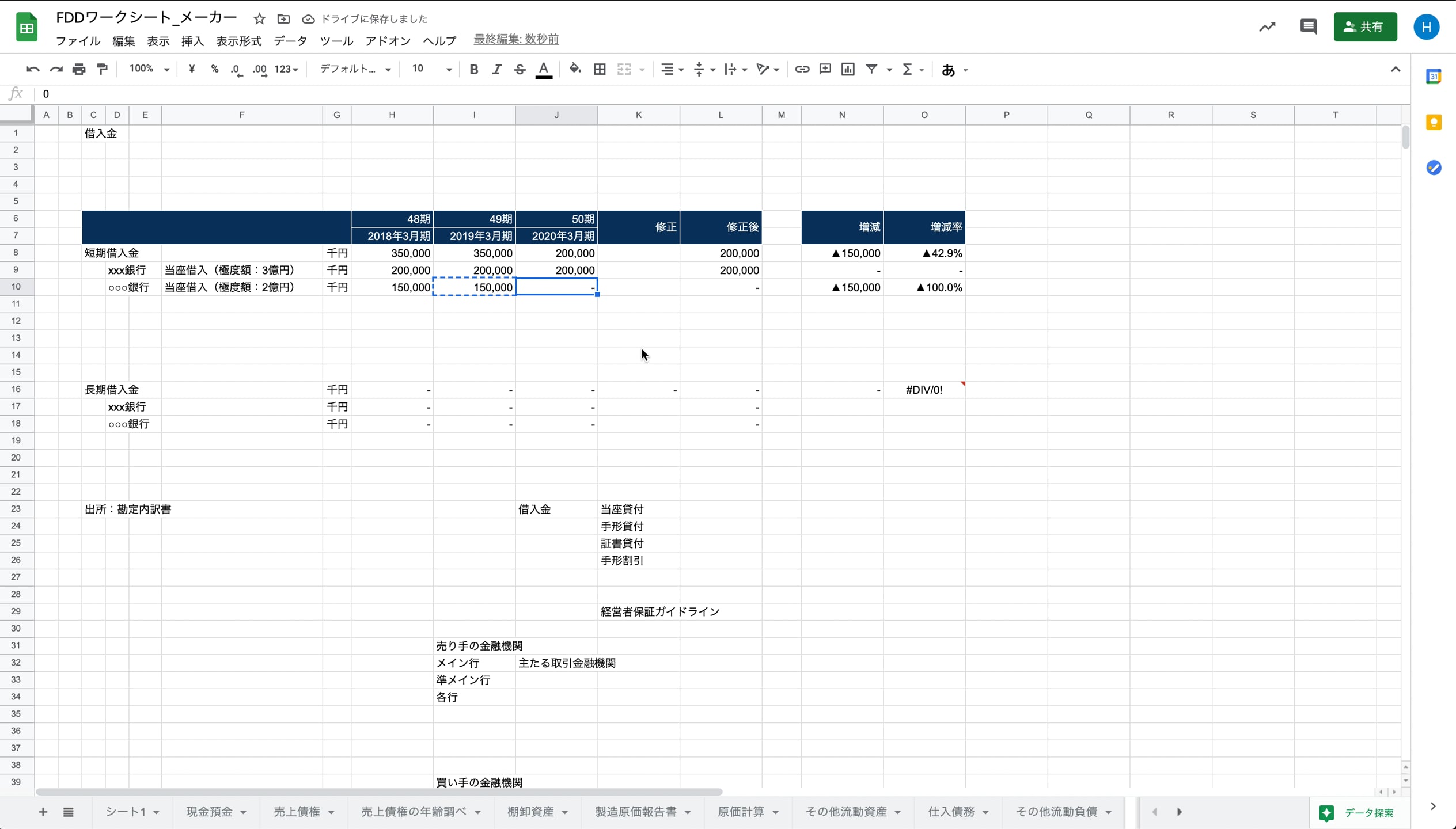Click the green 共有 share button
Screen dimensions: 1456x829
[x=1364, y=26]
